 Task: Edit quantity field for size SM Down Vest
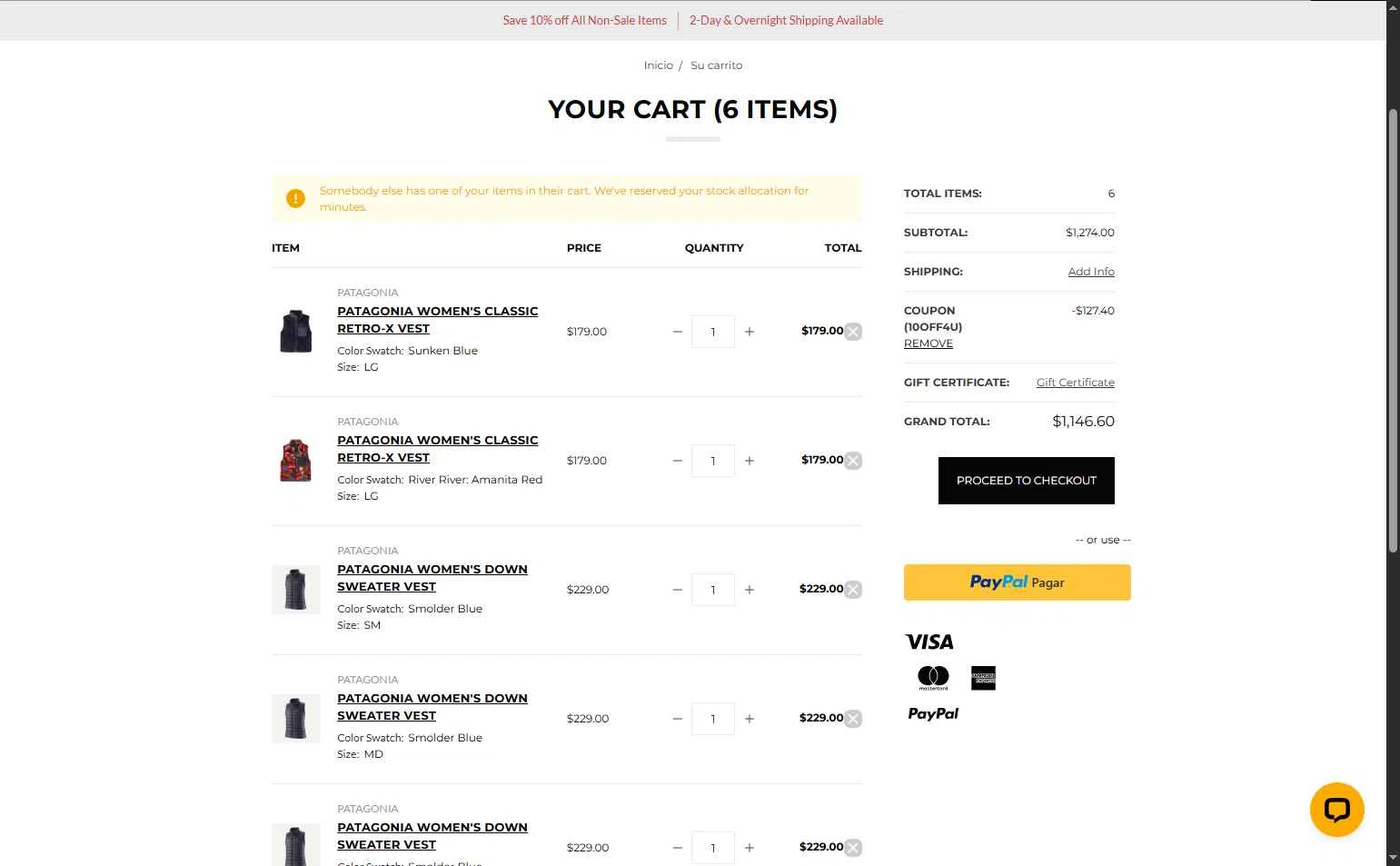pos(713,590)
